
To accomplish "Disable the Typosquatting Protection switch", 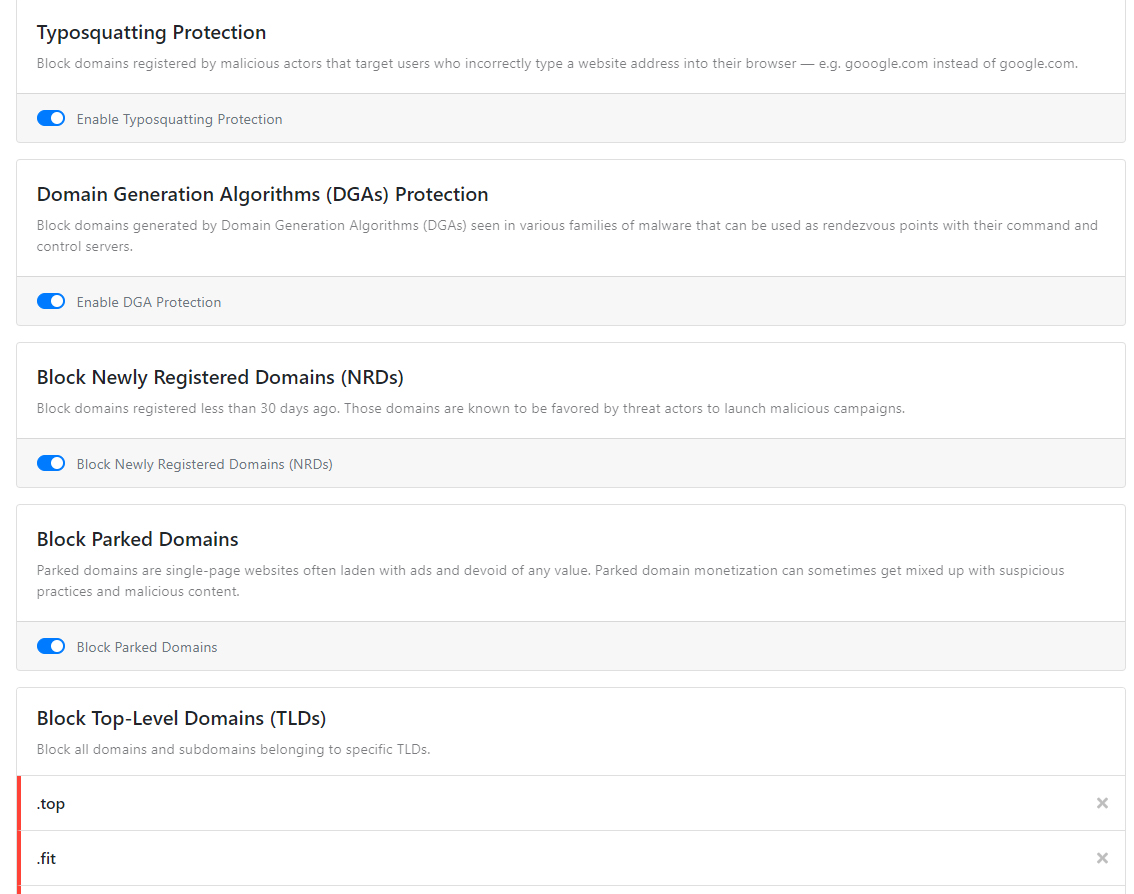I will click(x=51, y=119).
